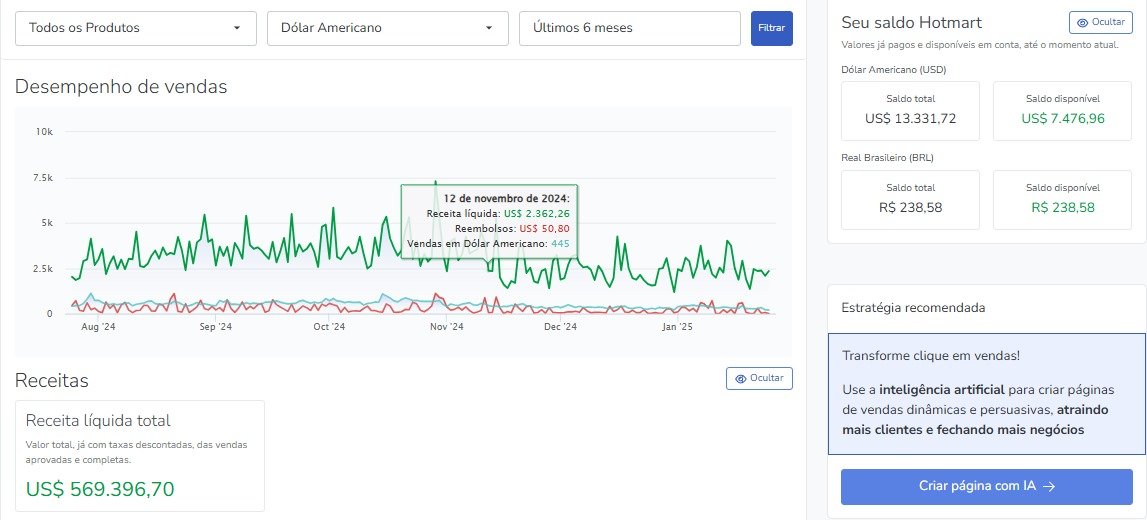Click the caret arrow in Todos os Produtos
The image size is (1147, 520).
click(x=237, y=28)
